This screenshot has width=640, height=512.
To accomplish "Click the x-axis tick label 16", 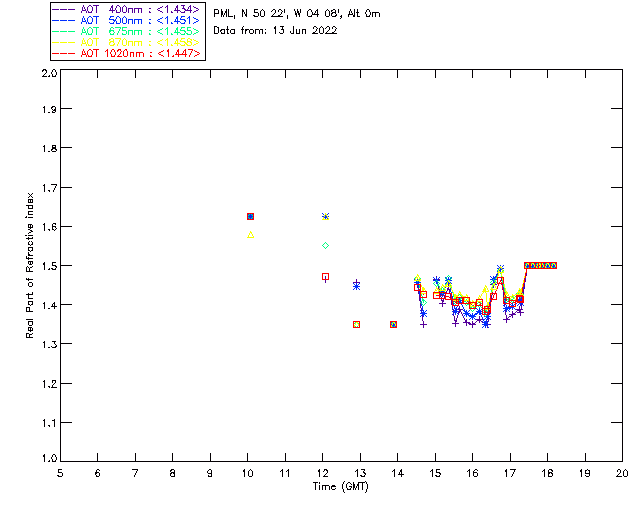I will [472, 473].
